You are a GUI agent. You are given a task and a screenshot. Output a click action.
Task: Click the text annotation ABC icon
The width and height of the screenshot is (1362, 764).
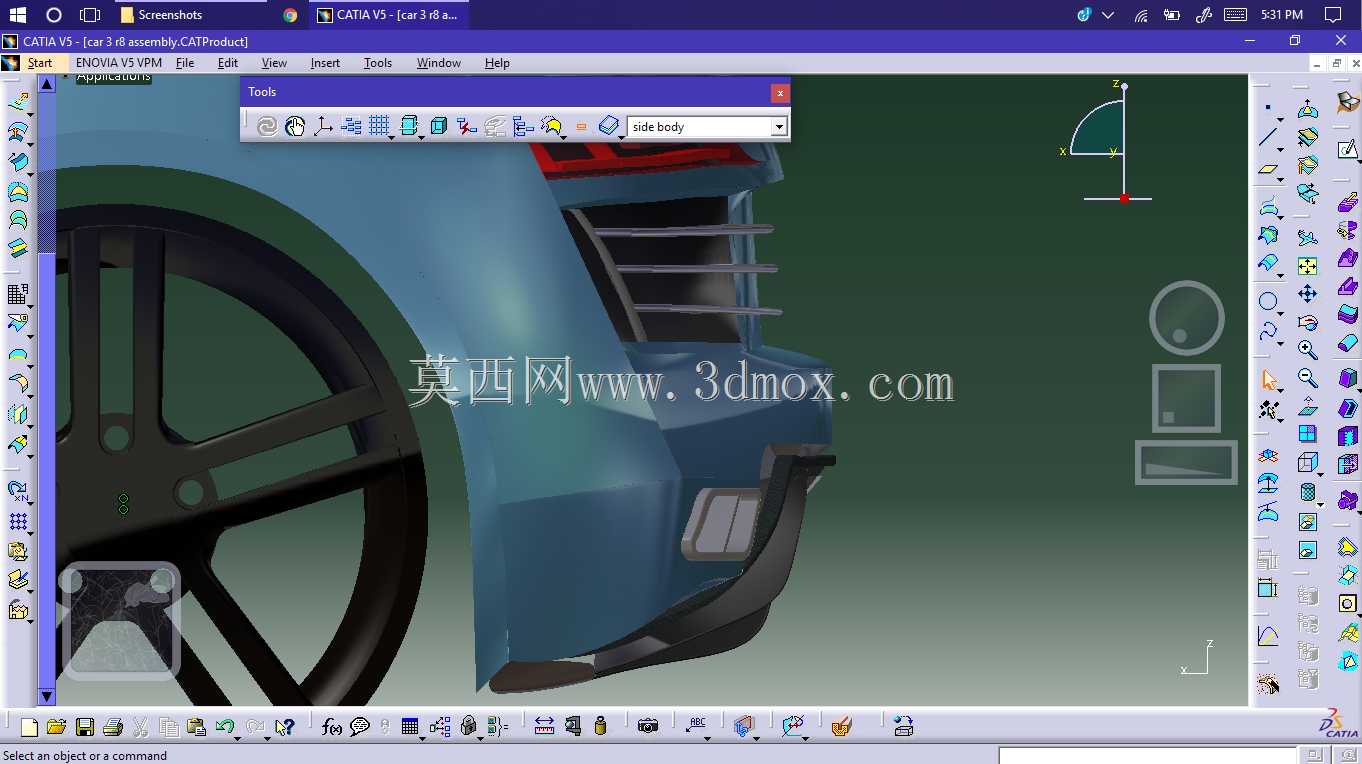[x=698, y=726]
